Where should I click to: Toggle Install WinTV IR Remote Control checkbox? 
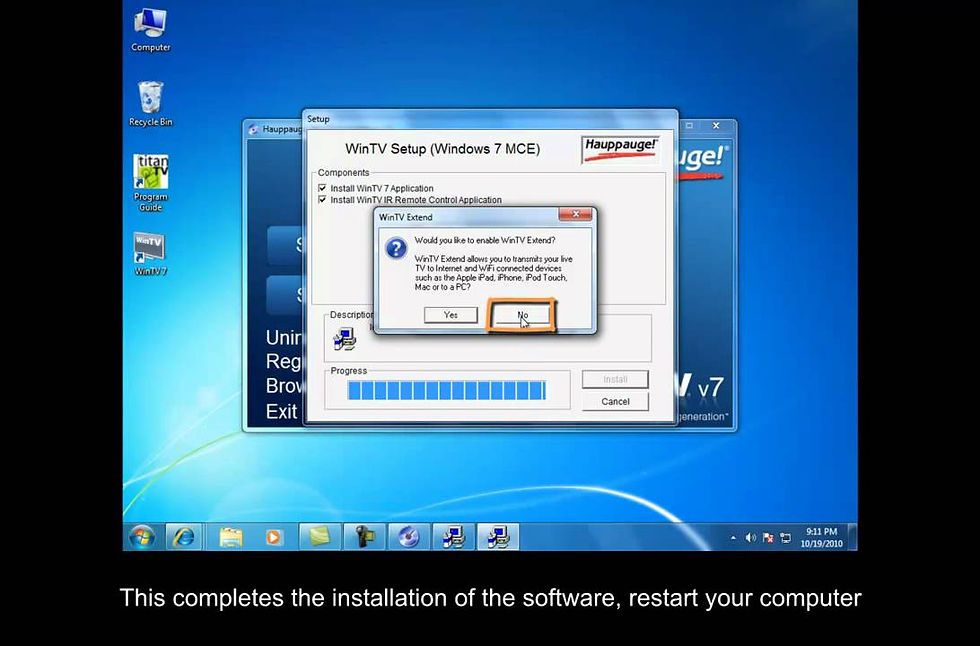tap(322, 200)
